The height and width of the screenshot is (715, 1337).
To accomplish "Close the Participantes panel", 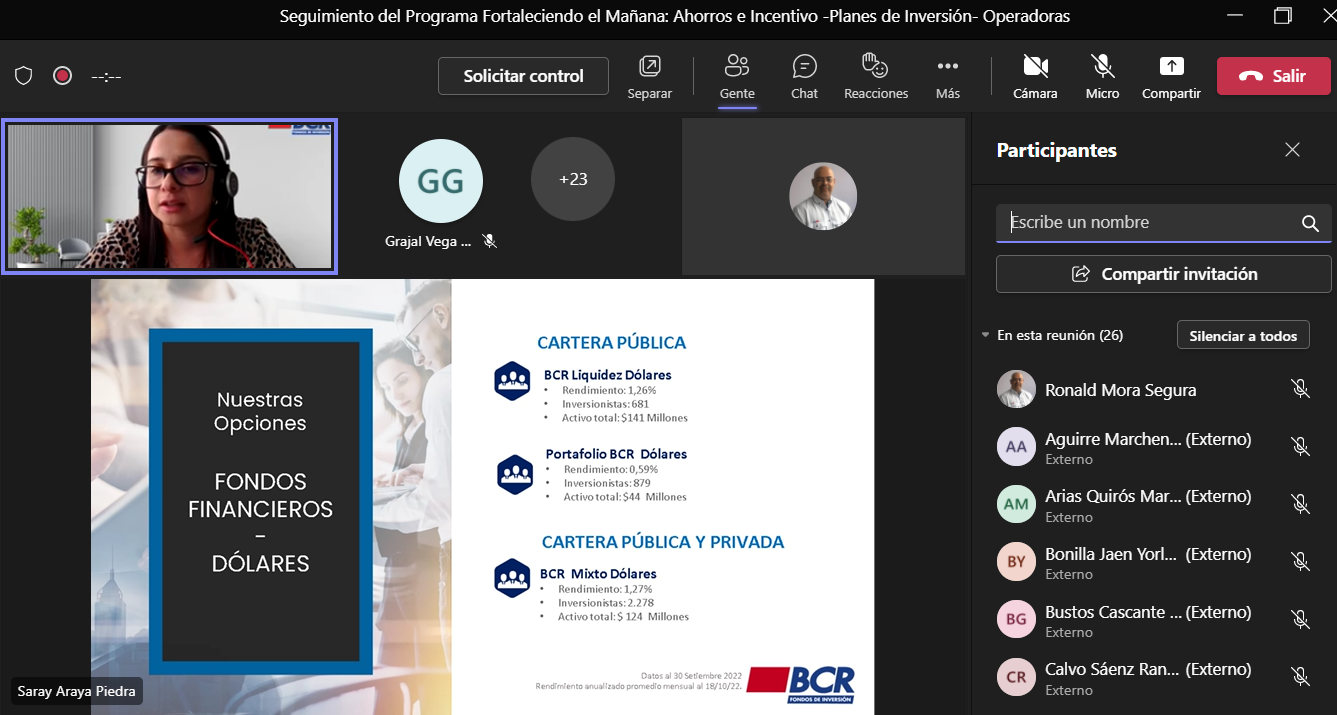I will (x=1292, y=150).
